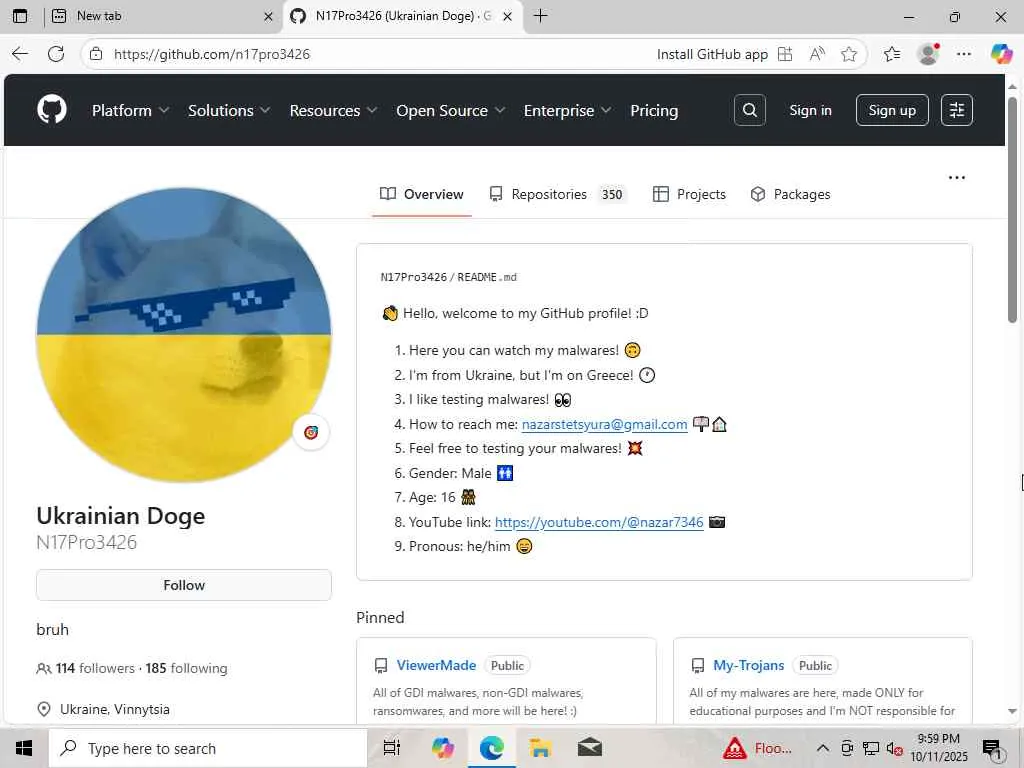Open a new browser tab with plus
The image size is (1024, 768).
tap(540, 16)
